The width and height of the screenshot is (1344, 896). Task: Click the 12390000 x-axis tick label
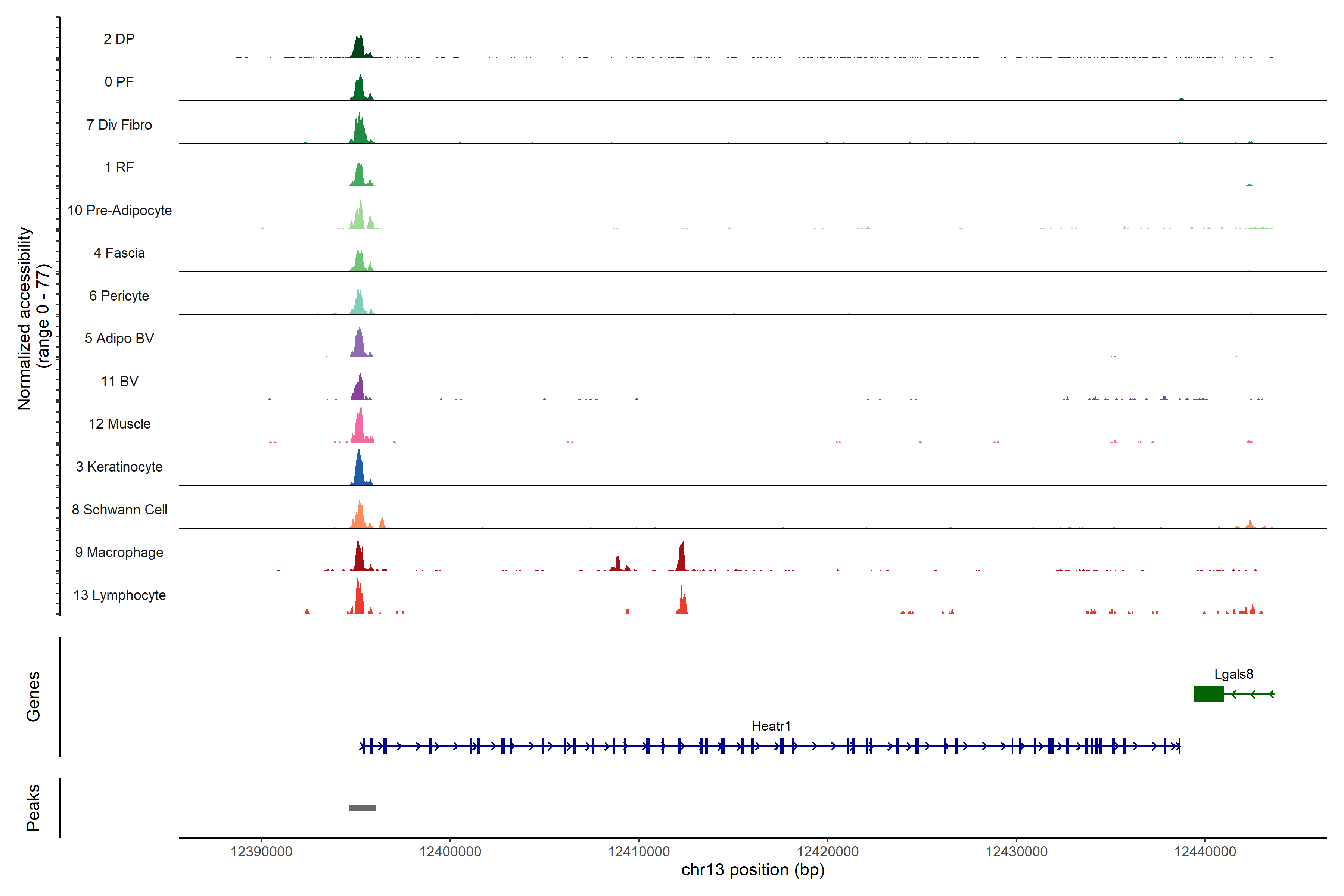tap(261, 852)
